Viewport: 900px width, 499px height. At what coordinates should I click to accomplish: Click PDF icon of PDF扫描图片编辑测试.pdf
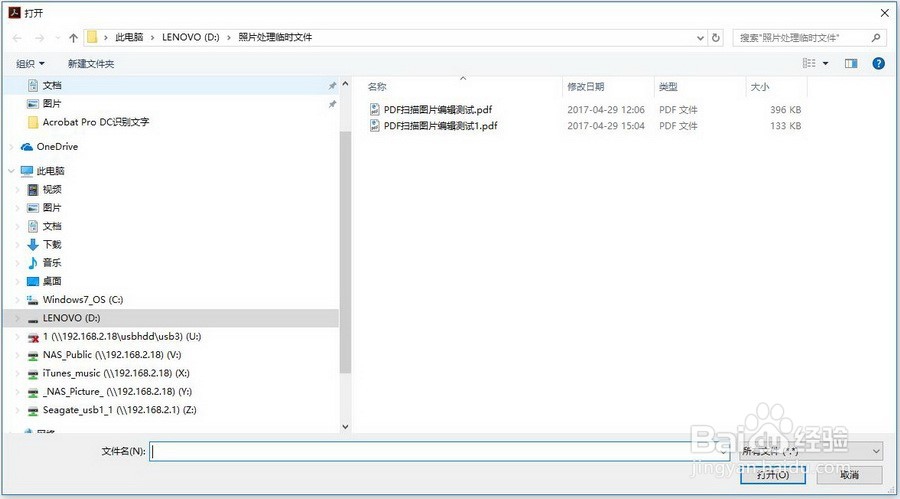coord(375,109)
